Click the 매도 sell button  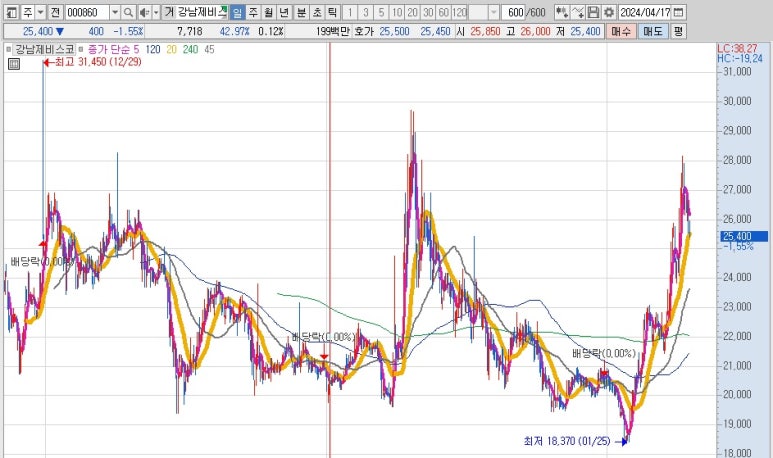(653, 32)
